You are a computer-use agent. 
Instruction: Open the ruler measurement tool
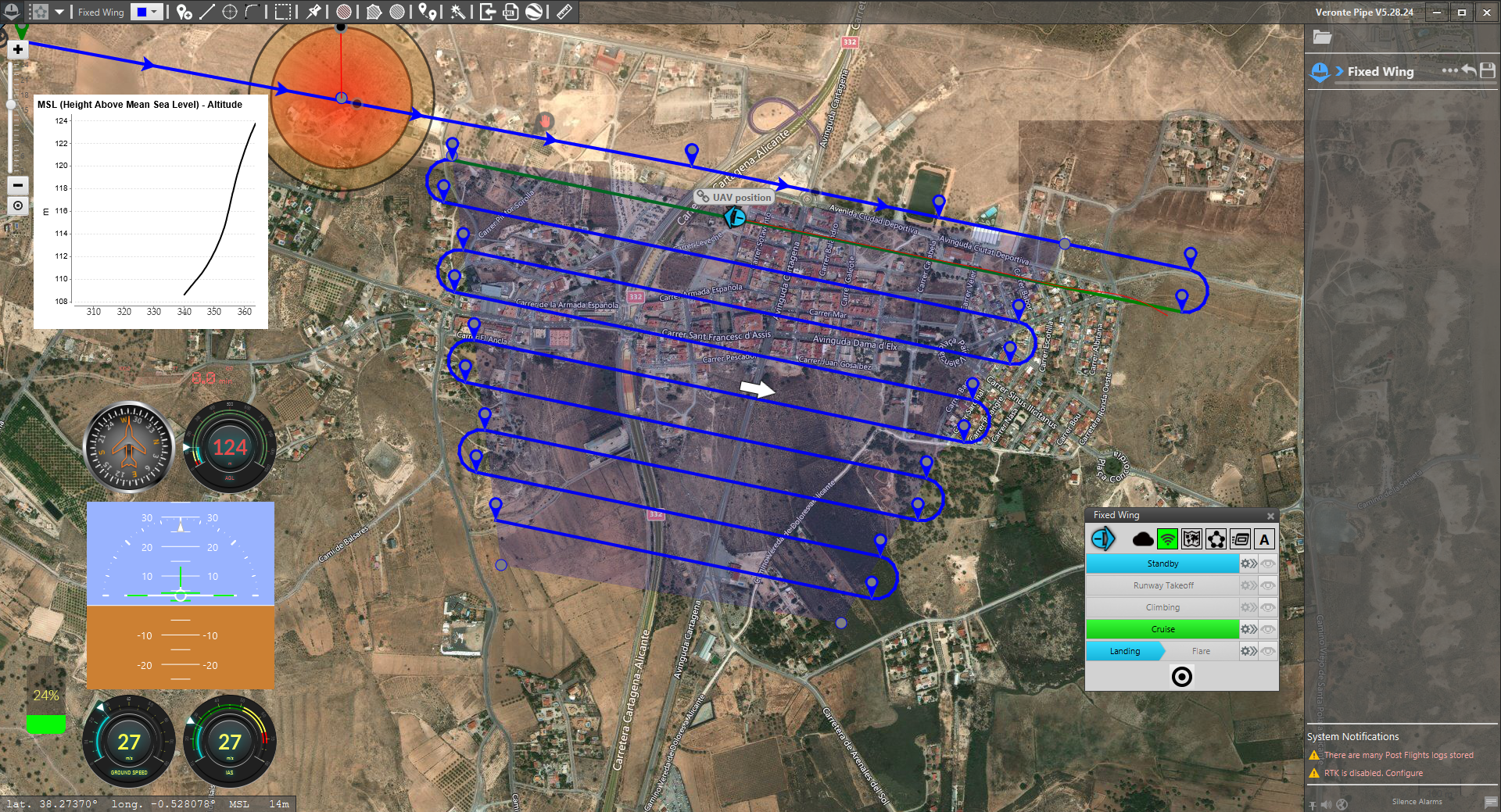tap(564, 12)
